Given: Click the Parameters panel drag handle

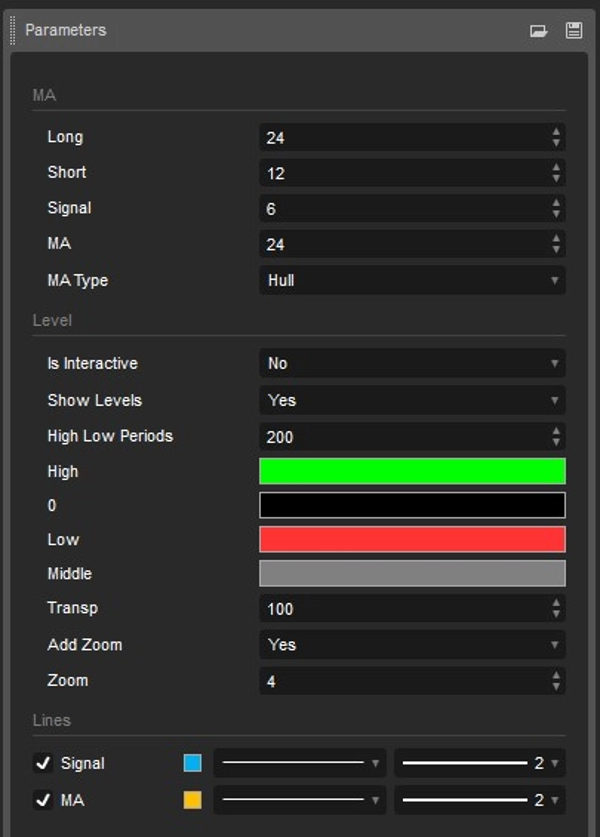Looking at the screenshot, I should [x=11, y=31].
